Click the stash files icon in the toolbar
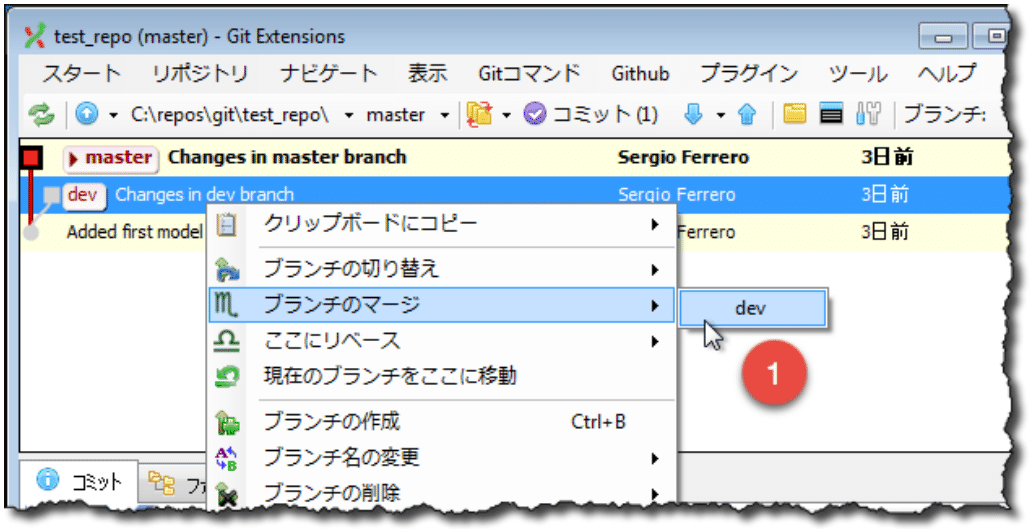Viewport: 1032px width, 529px height. pyautogui.click(x=480, y=114)
